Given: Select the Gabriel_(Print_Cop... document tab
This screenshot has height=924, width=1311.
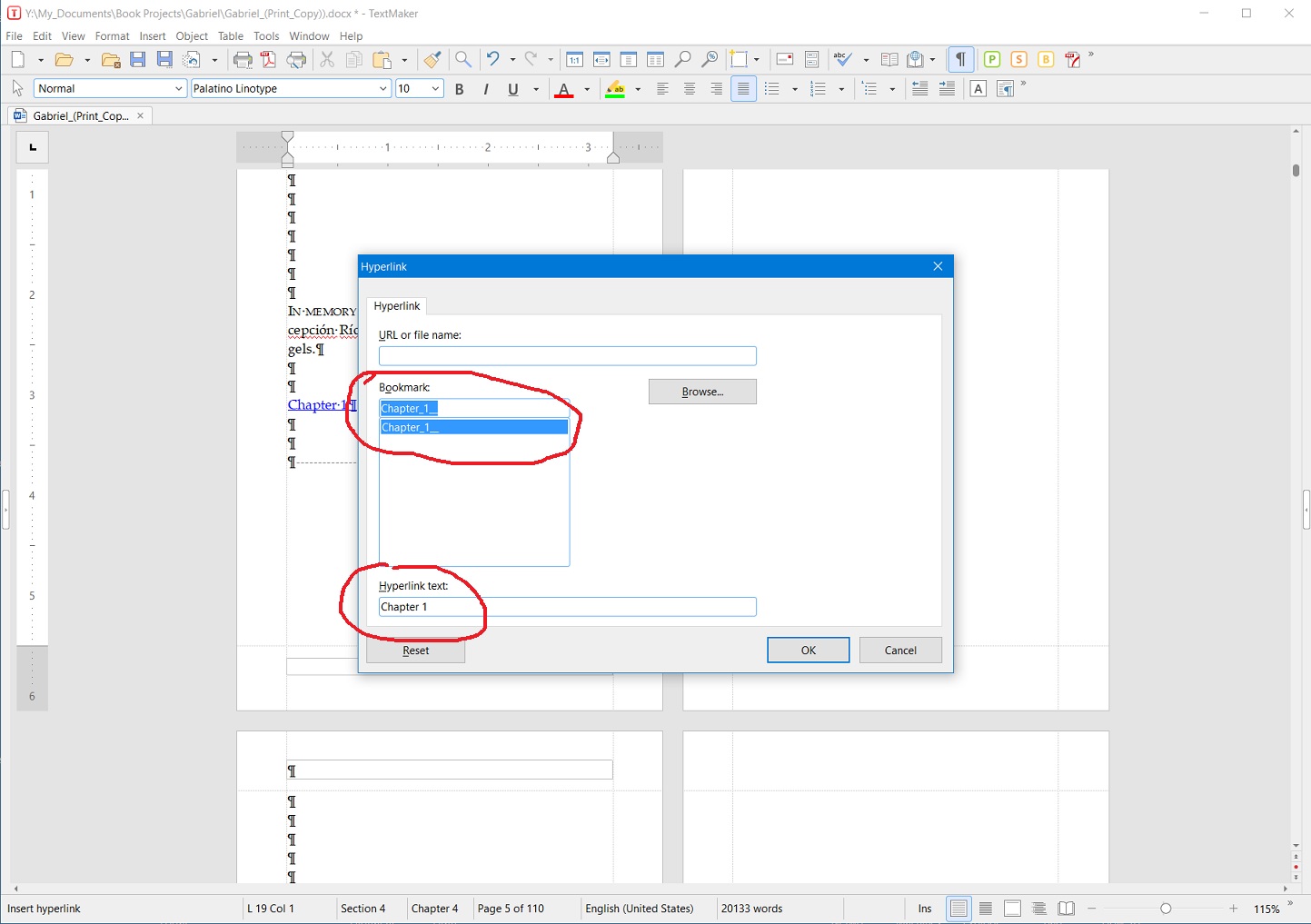Looking at the screenshot, I should tap(80, 116).
